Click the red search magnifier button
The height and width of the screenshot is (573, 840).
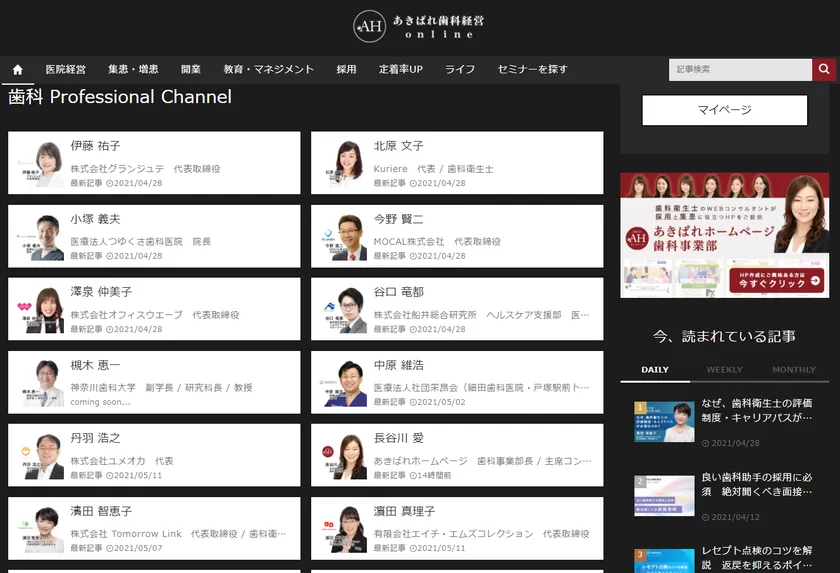824,69
